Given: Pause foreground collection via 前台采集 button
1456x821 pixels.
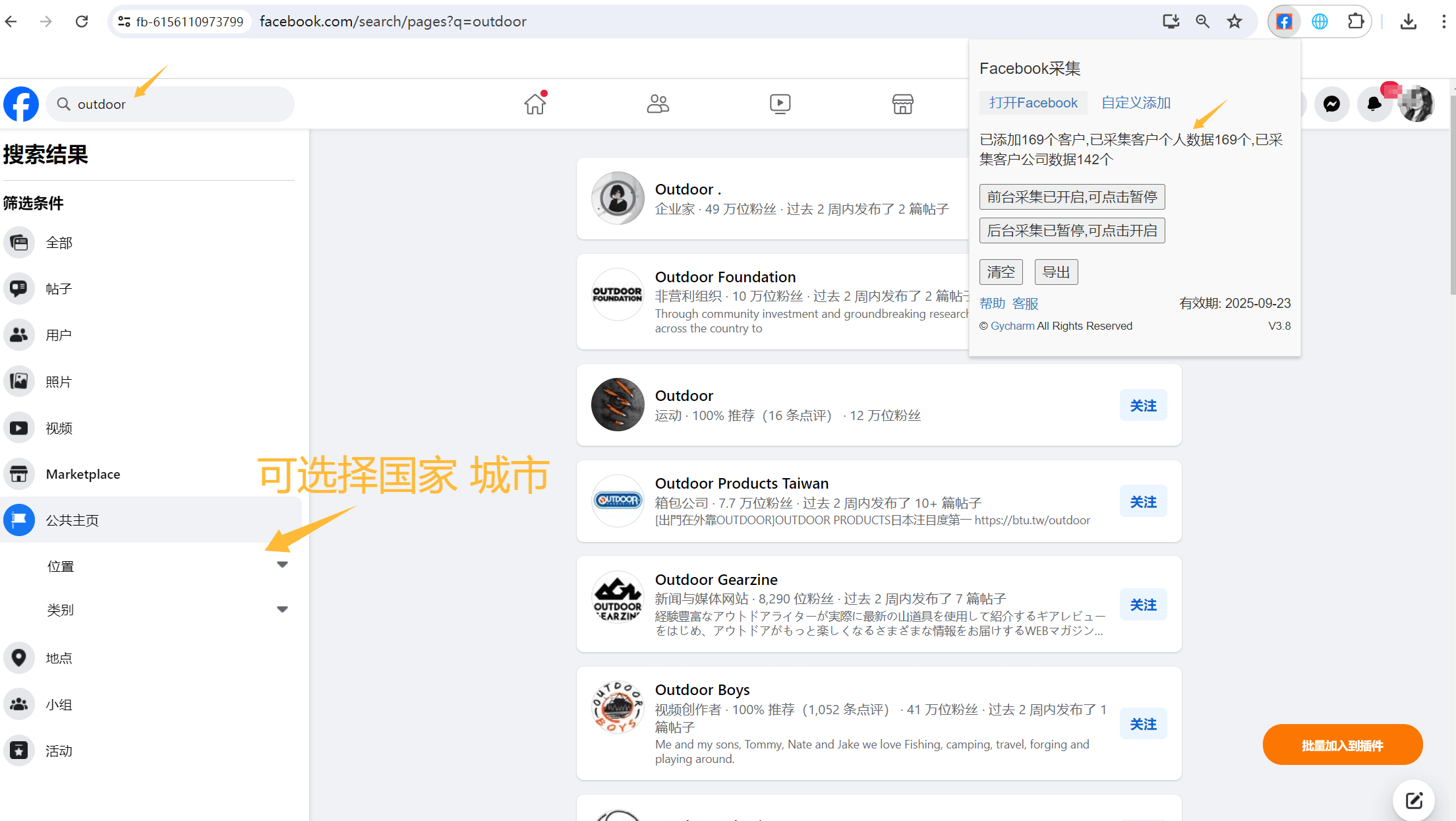Looking at the screenshot, I should (x=1072, y=197).
